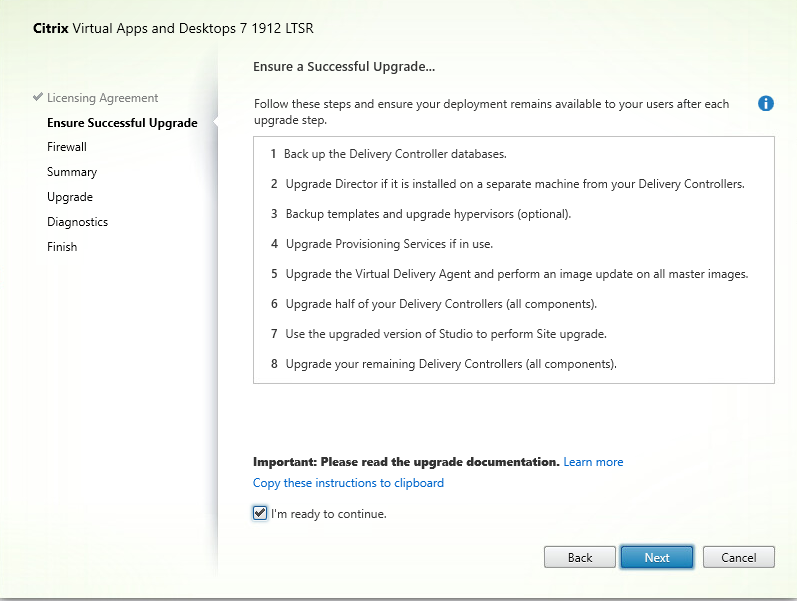The image size is (797, 601).
Task: Select the Summary step in sidebar
Action: [x=72, y=172]
